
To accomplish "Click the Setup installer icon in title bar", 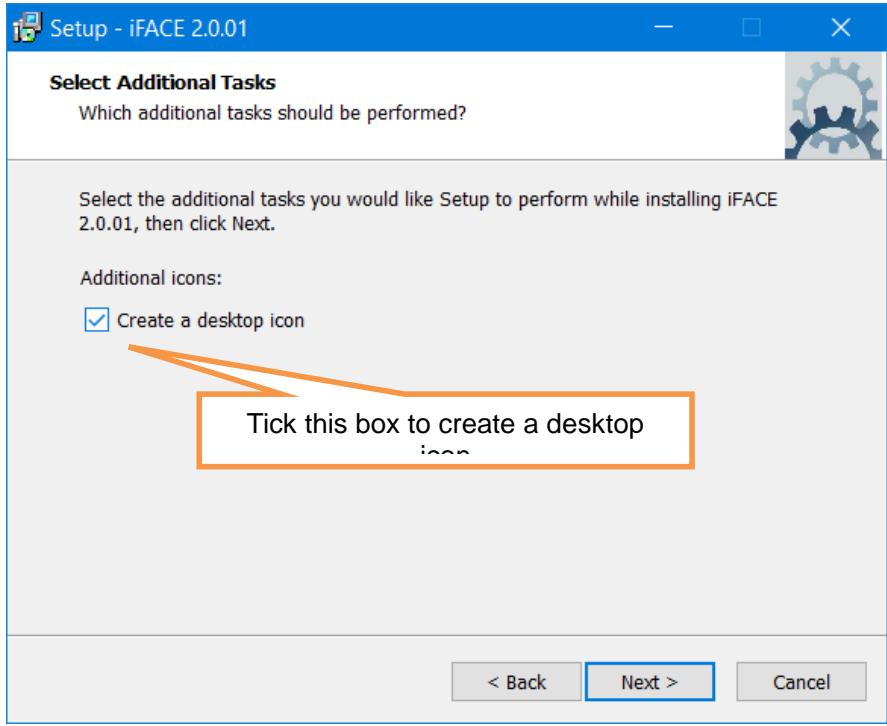I will click(x=27, y=27).
